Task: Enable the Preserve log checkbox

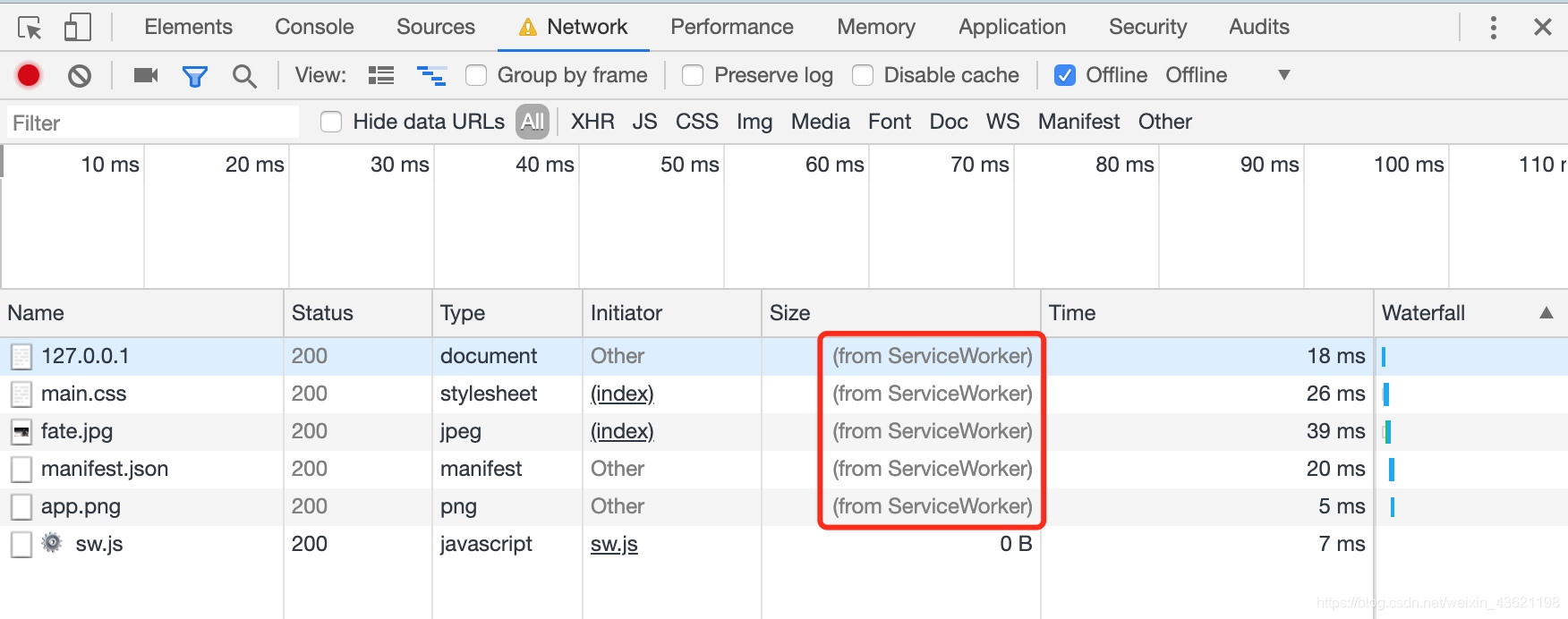Action: pyautogui.click(x=693, y=75)
